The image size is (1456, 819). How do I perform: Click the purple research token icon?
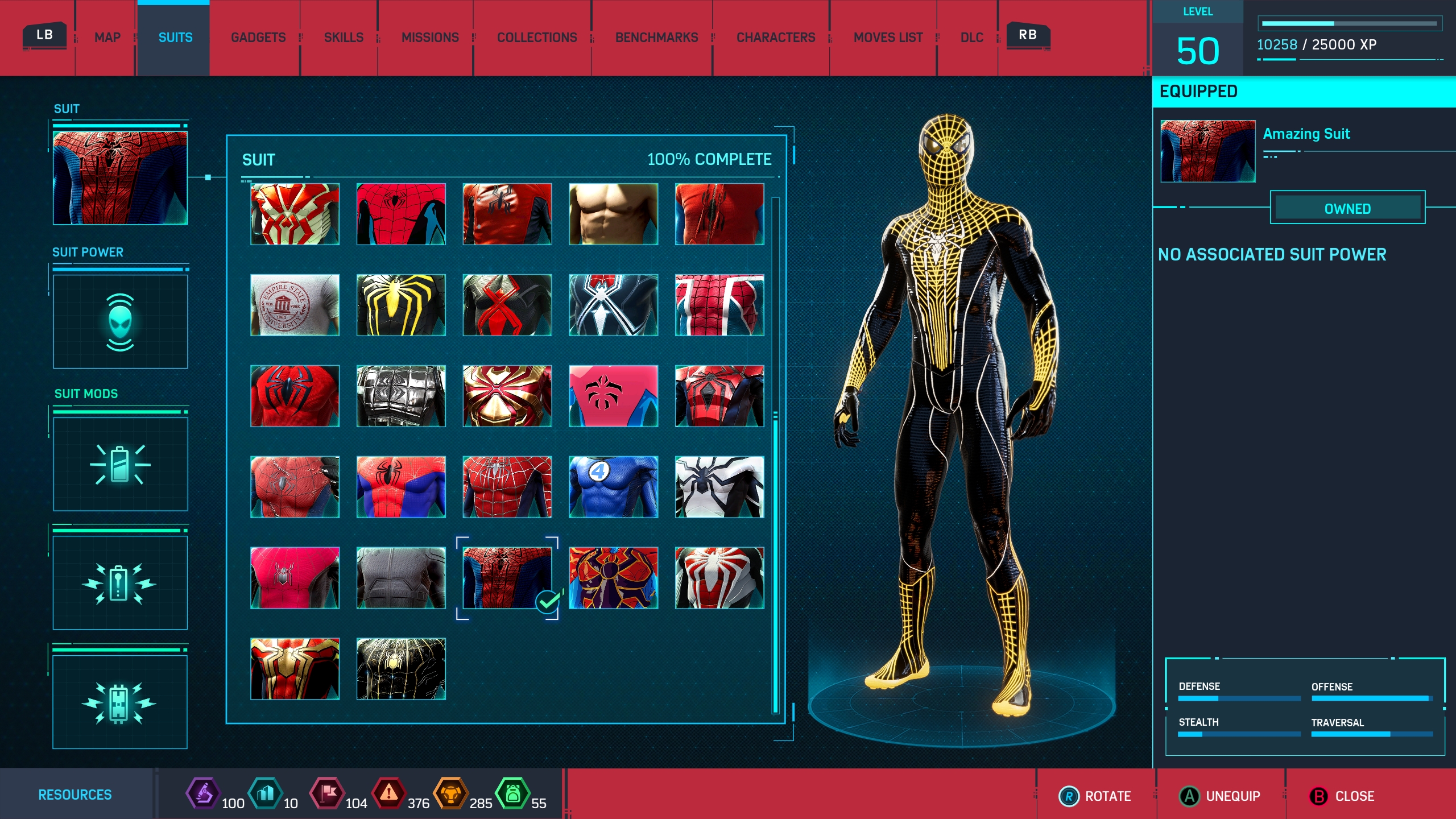pyautogui.click(x=203, y=793)
